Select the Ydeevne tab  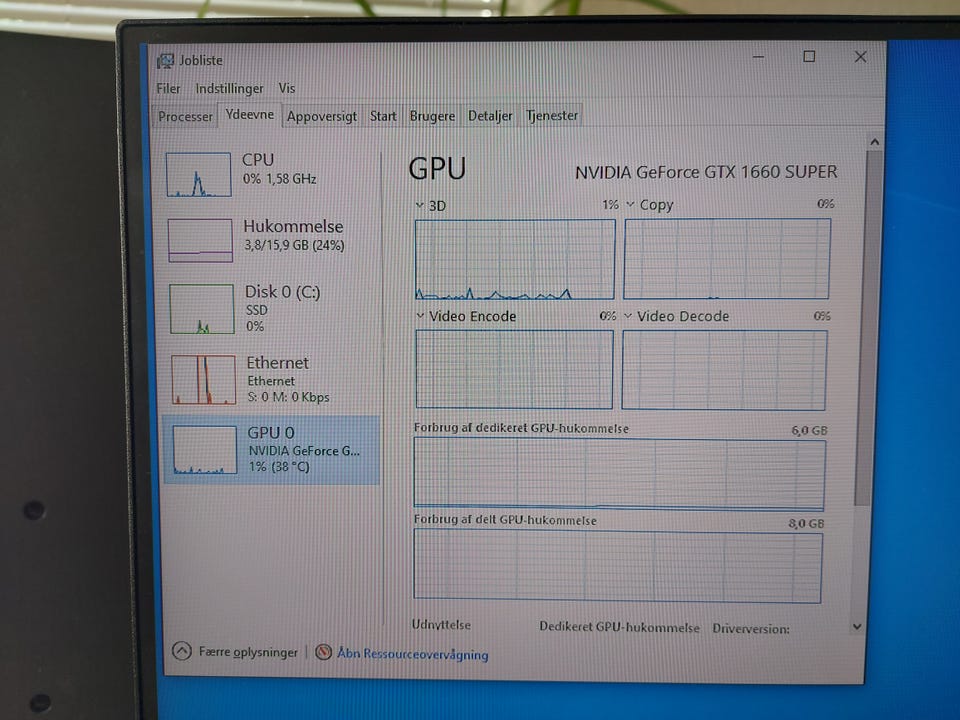pyautogui.click(x=249, y=114)
